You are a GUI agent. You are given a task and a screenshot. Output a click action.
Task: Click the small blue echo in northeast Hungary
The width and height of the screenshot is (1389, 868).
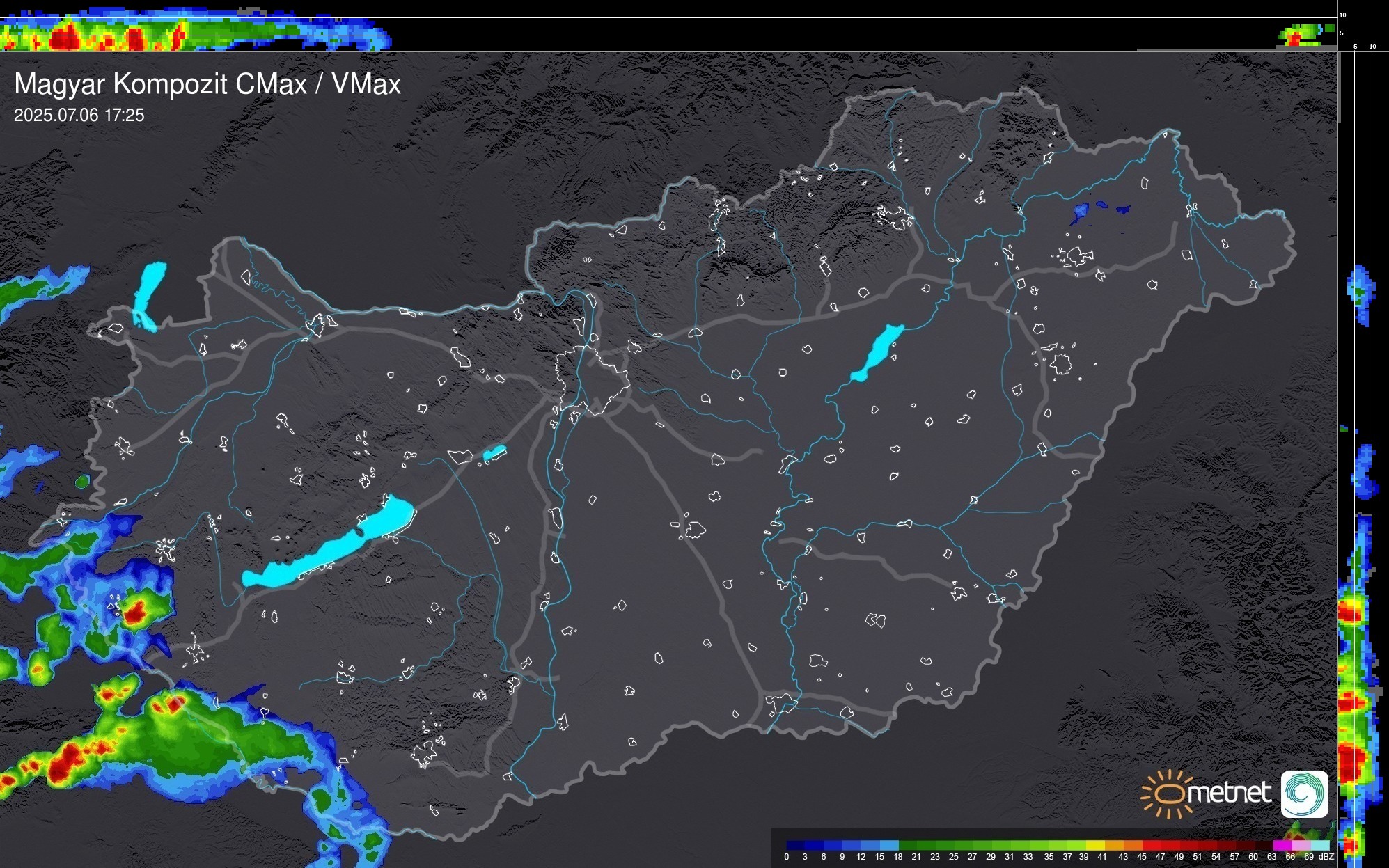pyautogui.click(x=1080, y=212)
